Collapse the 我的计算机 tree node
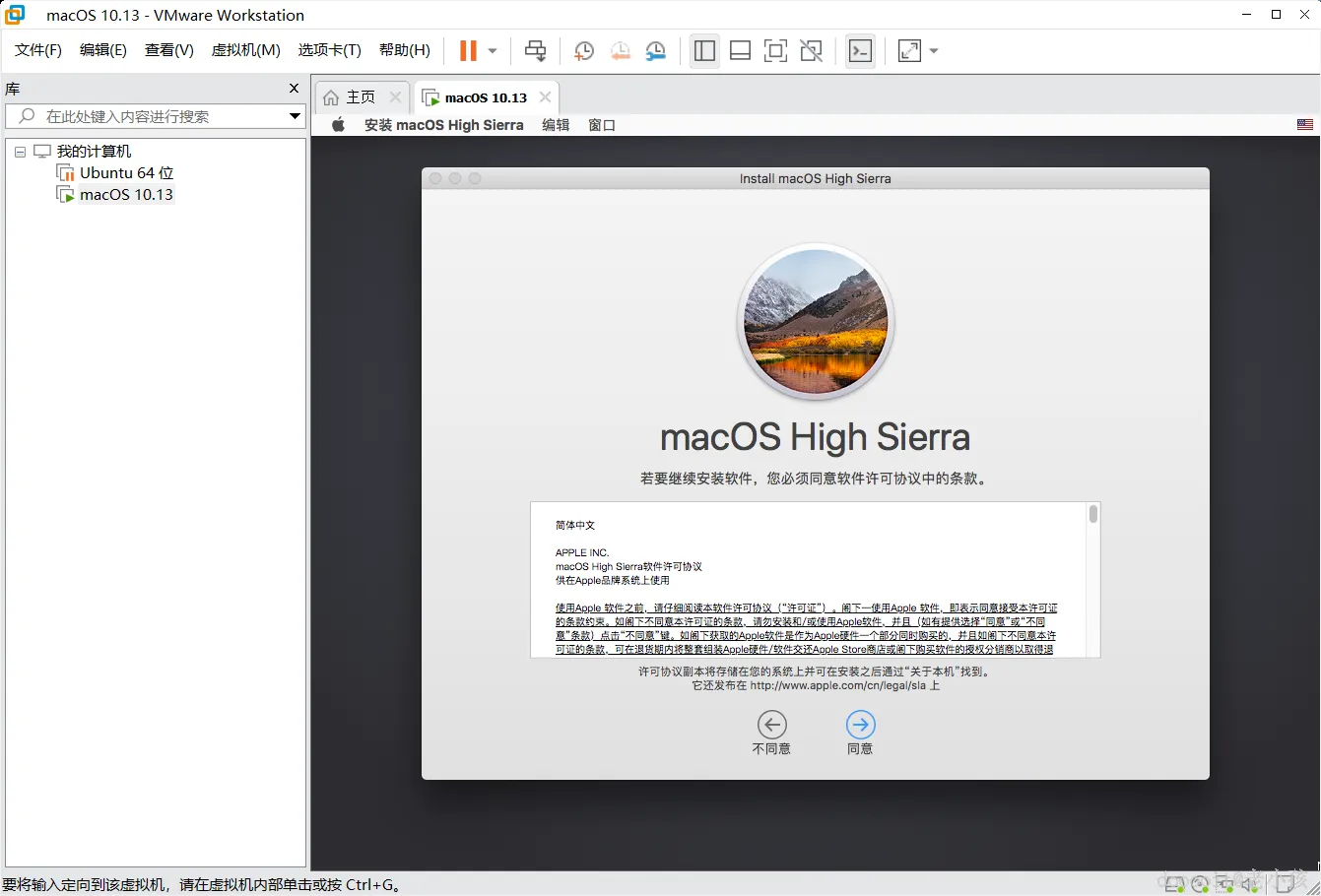The width and height of the screenshot is (1321, 896). 20,152
